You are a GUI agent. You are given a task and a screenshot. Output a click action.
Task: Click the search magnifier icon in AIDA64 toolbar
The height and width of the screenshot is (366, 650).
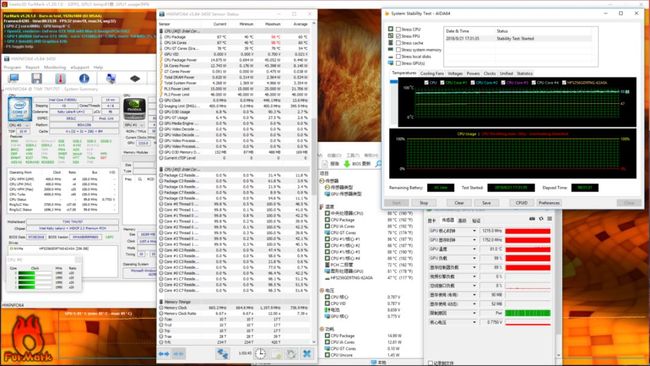378,164
